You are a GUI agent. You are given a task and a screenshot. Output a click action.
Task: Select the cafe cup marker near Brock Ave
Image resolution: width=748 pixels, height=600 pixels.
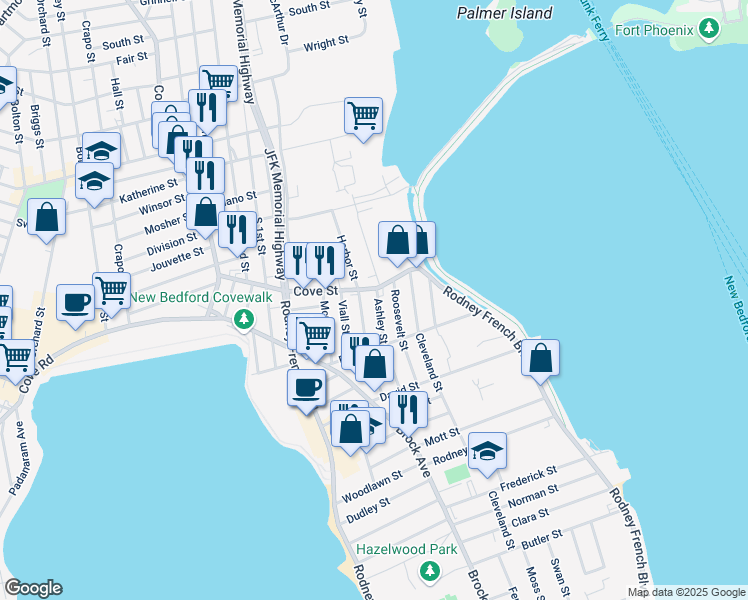[307, 392]
